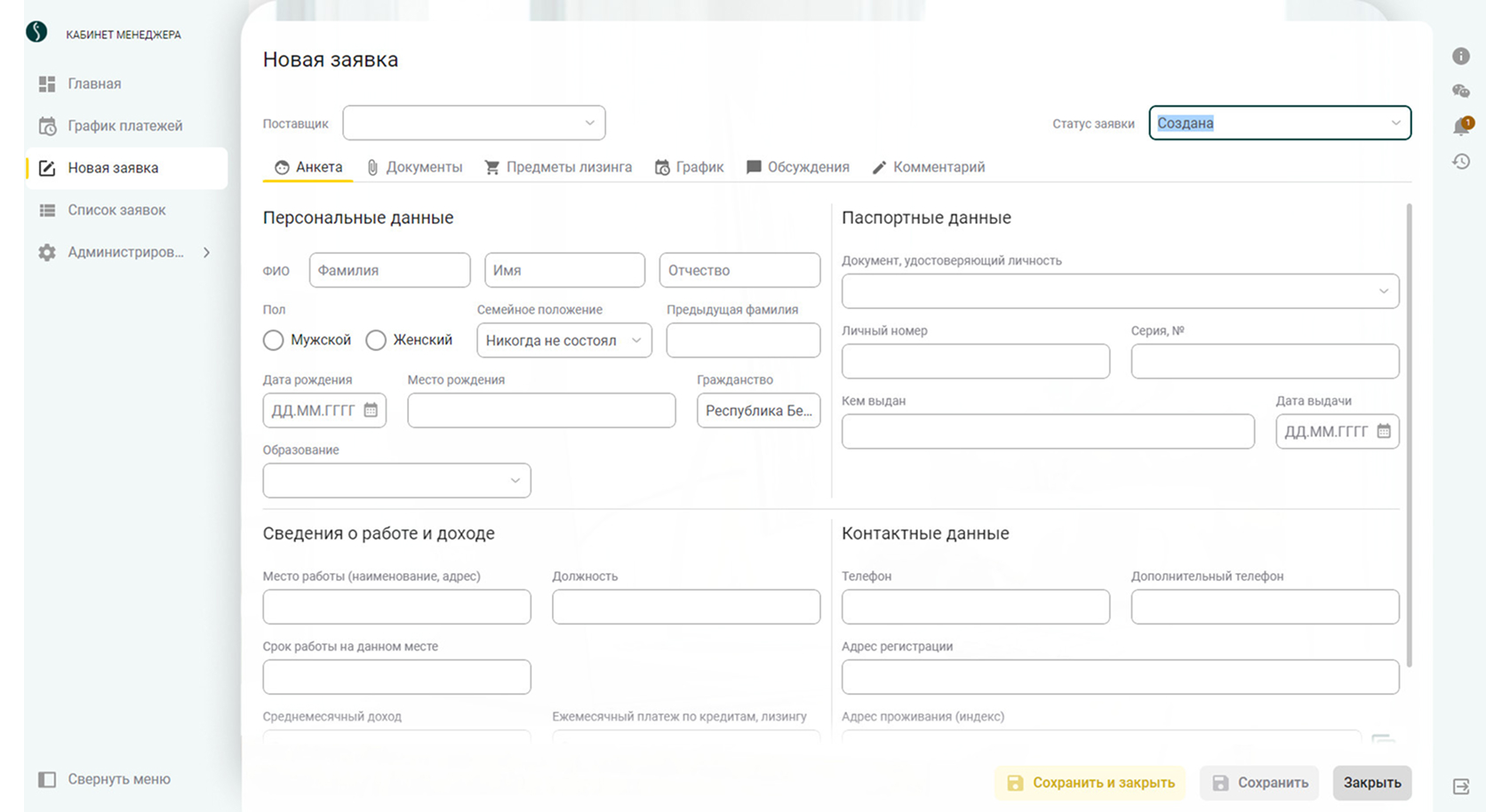This screenshot has height=812, width=1486.
Task: Open Список заявок in the sidebar
Action: point(126,211)
